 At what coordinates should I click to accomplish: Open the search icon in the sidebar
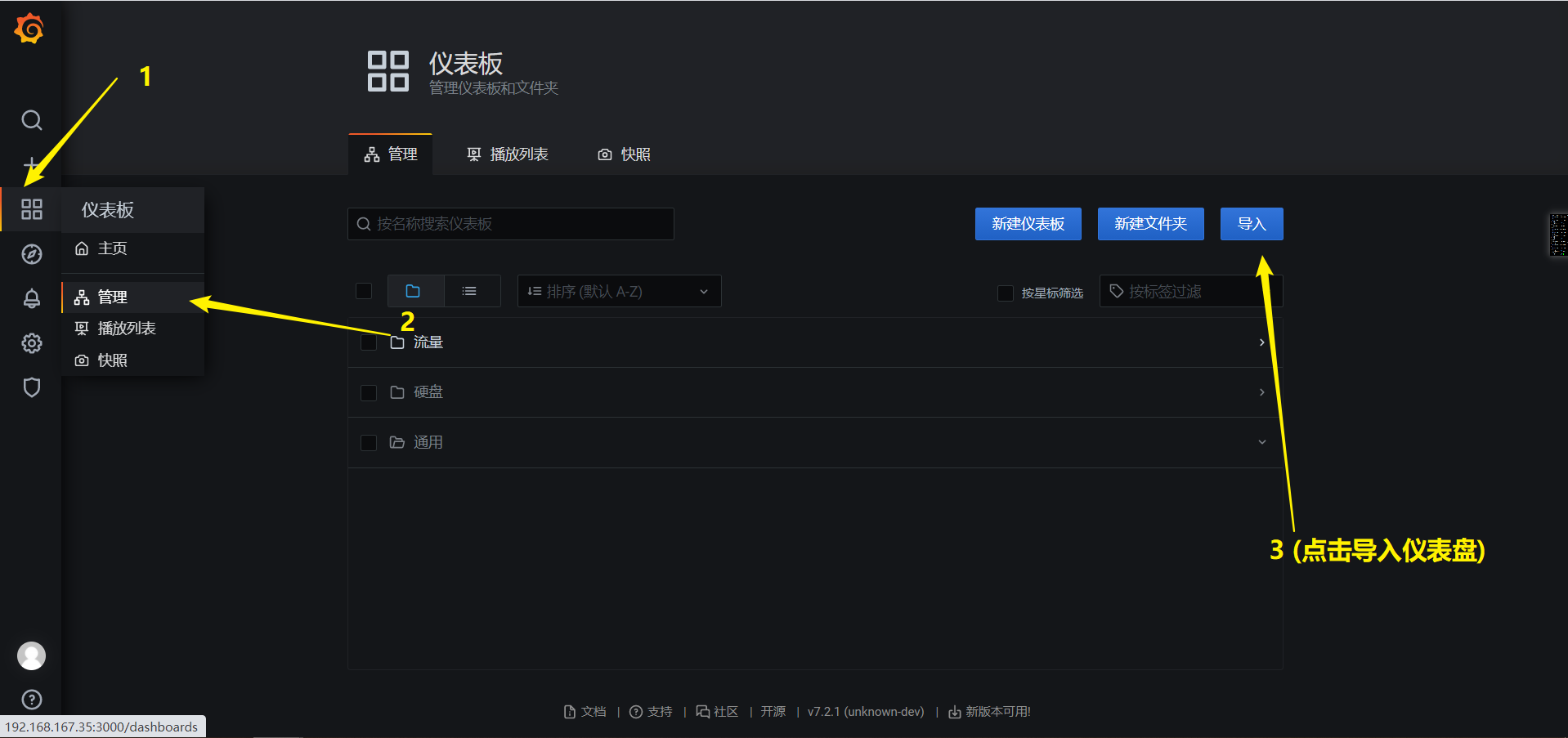pos(31,120)
